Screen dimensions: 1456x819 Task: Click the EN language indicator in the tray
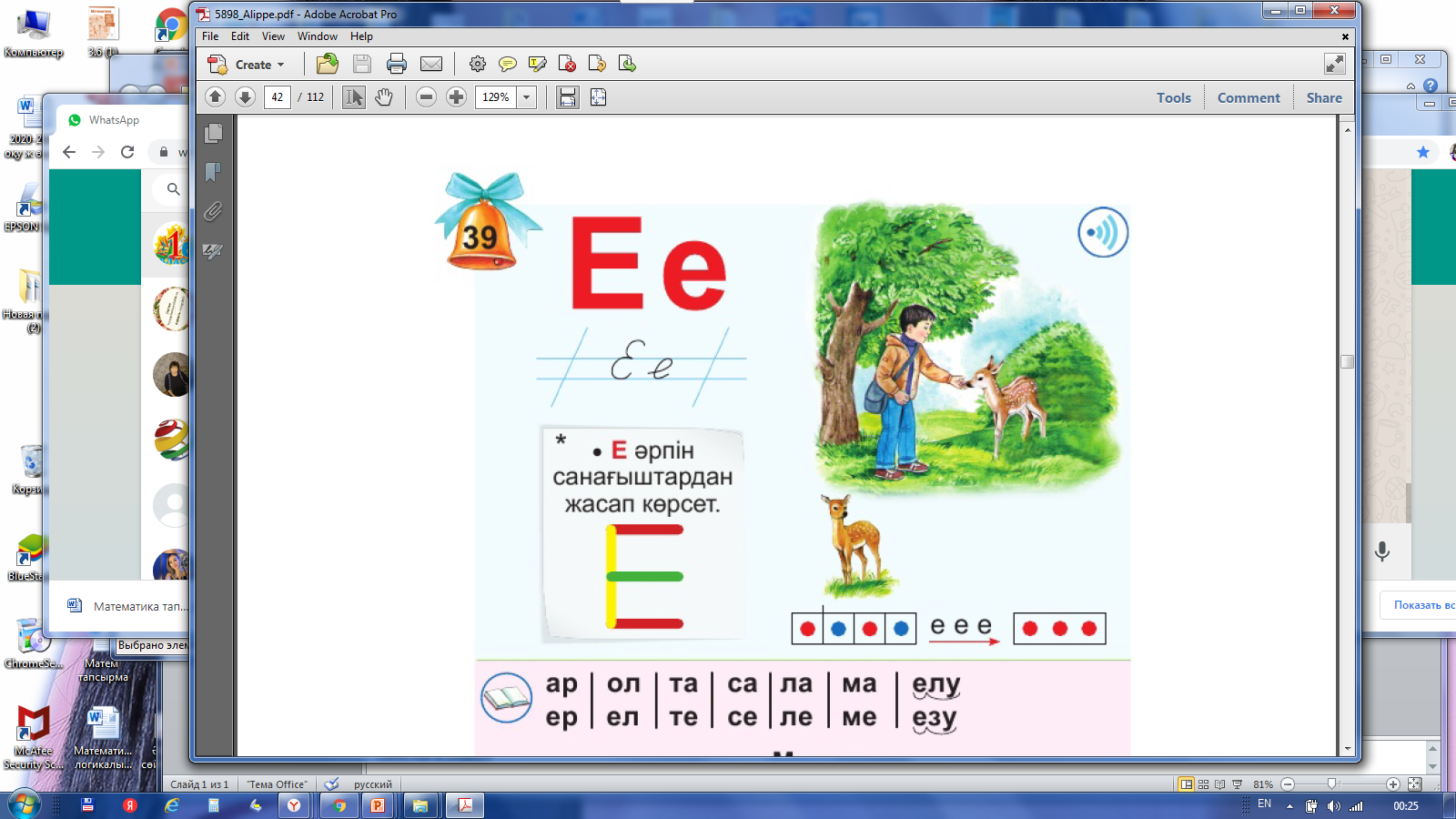[1264, 804]
